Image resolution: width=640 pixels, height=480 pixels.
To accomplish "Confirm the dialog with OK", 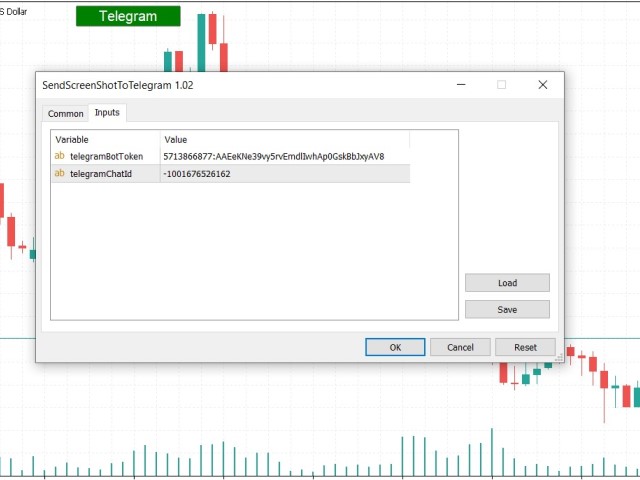I will pyautogui.click(x=395, y=347).
